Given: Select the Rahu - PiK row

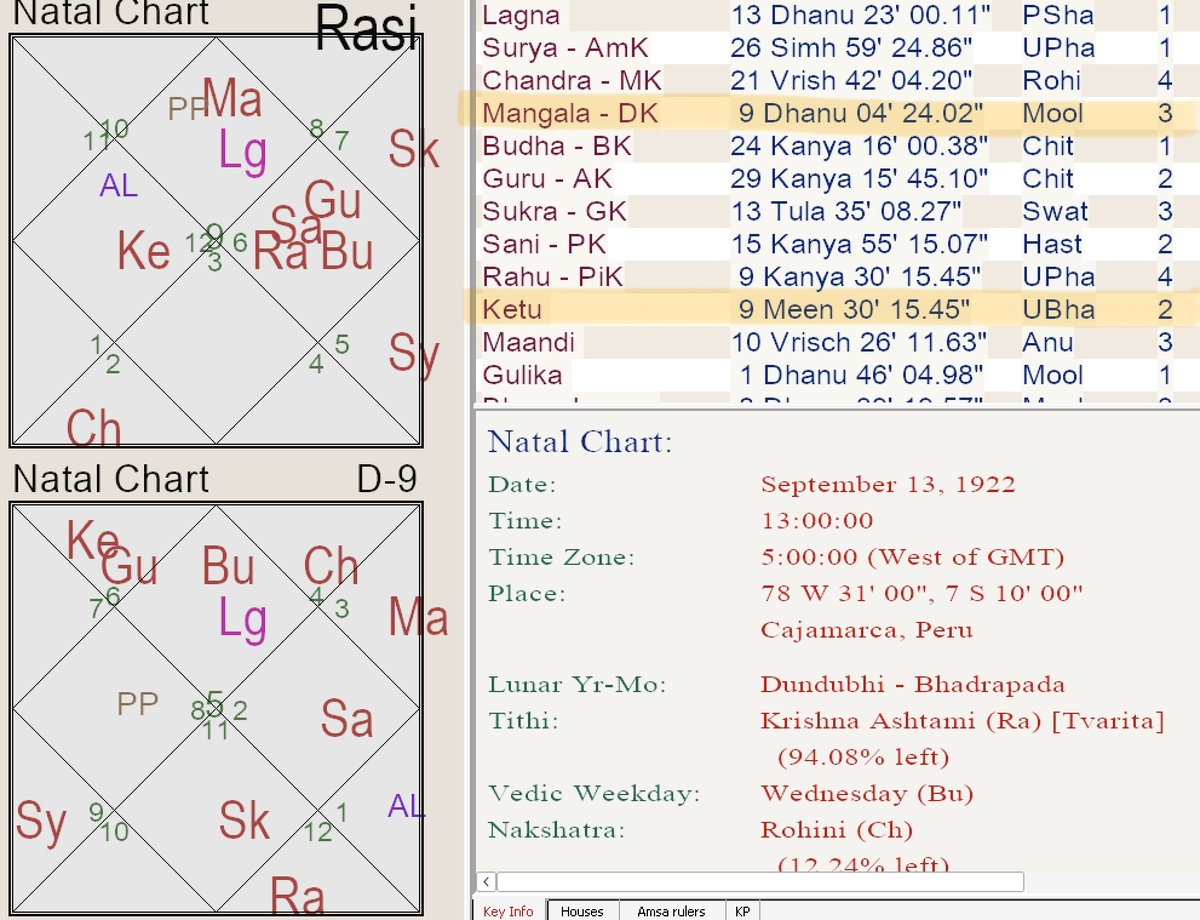Looking at the screenshot, I should point(835,277).
